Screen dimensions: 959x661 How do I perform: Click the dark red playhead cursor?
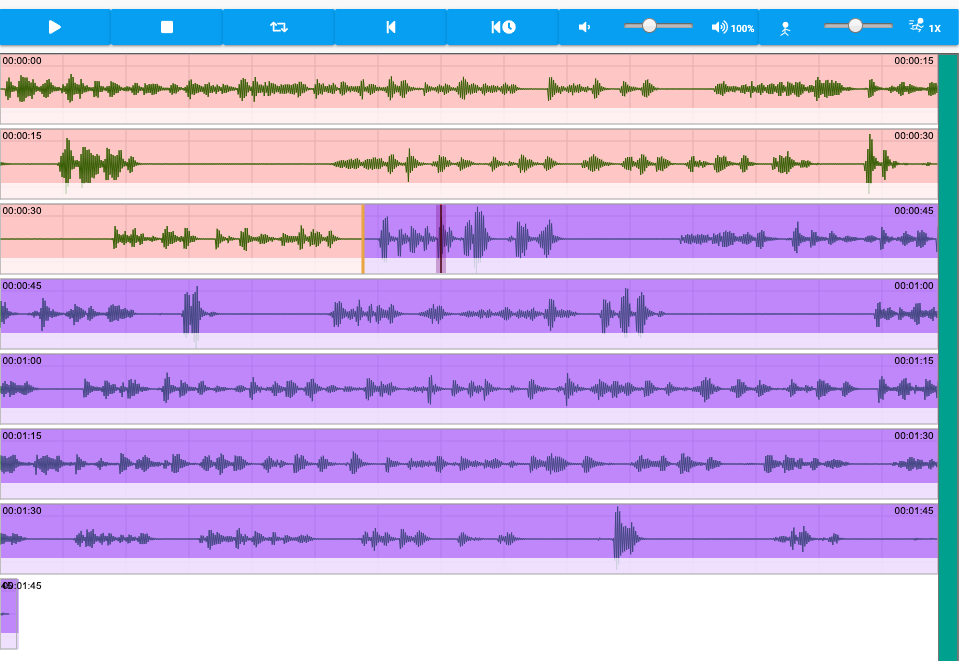(x=441, y=239)
